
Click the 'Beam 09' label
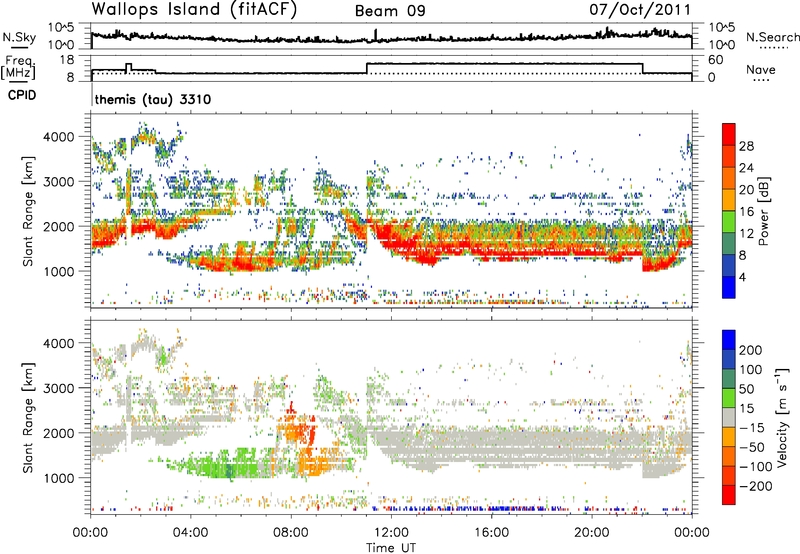click(390, 11)
